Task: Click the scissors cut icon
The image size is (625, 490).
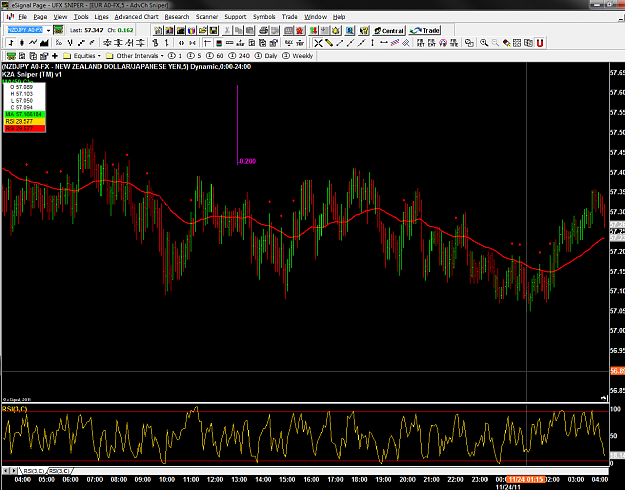Action: click(x=227, y=30)
